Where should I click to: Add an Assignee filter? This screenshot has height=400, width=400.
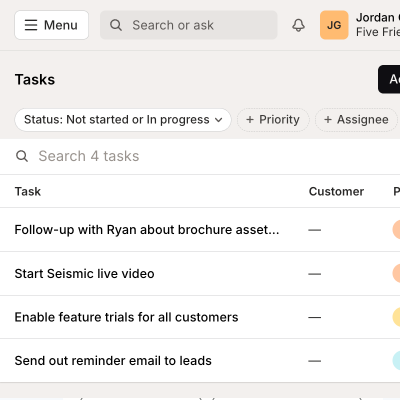point(356,120)
